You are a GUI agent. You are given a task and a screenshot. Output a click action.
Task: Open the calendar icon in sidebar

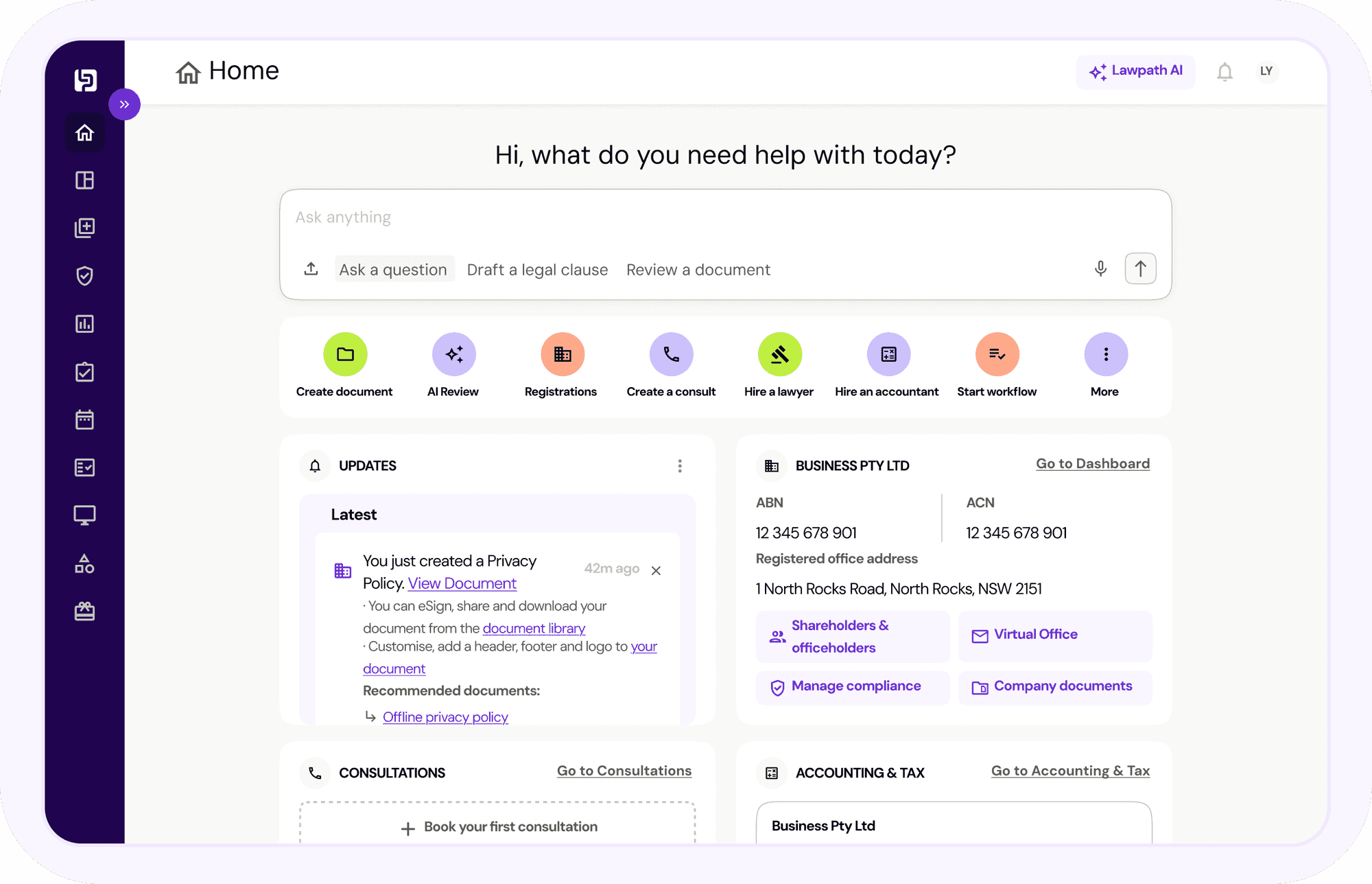coord(84,419)
